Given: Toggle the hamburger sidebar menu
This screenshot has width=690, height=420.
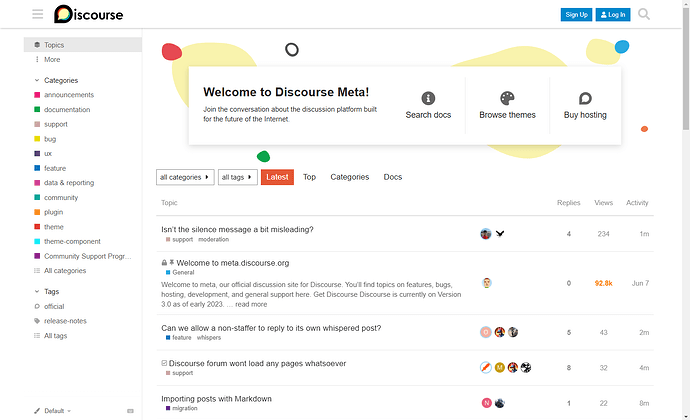Looking at the screenshot, I should pyautogui.click(x=37, y=15).
